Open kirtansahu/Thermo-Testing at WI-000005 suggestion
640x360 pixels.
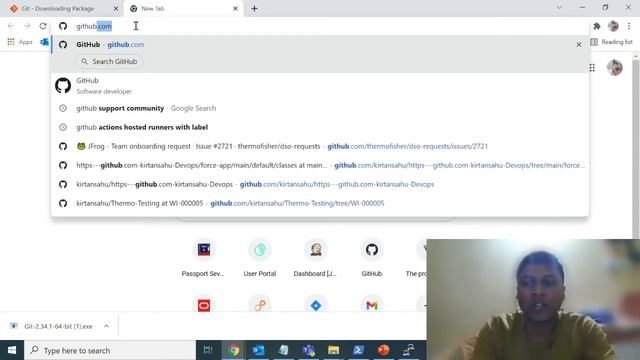coord(320,203)
